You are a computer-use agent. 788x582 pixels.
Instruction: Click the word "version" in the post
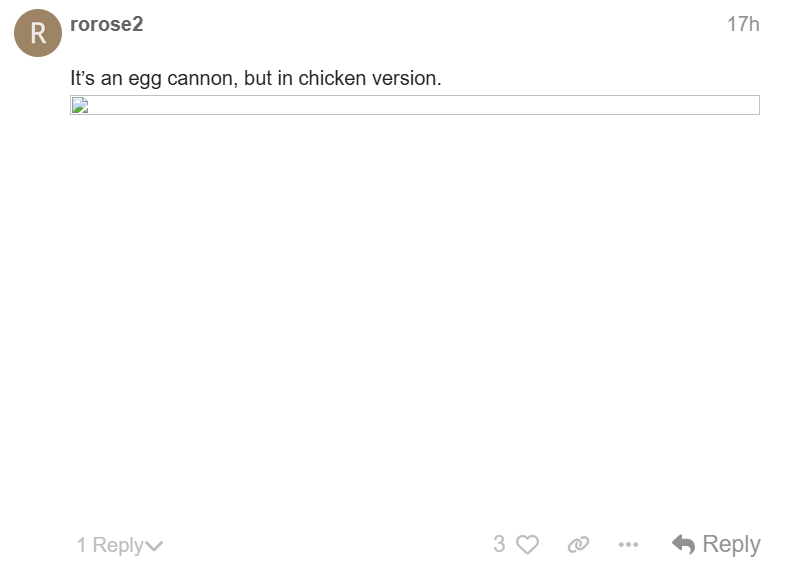pyautogui.click(x=406, y=78)
